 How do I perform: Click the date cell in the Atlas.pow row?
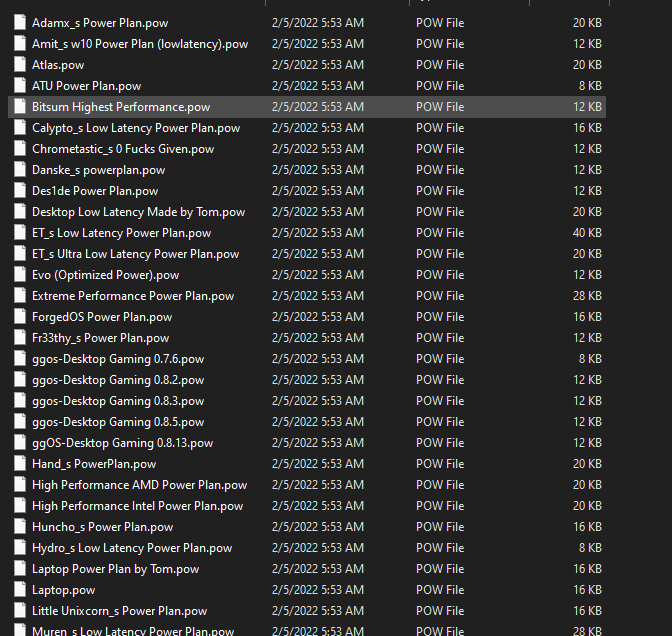pos(318,65)
